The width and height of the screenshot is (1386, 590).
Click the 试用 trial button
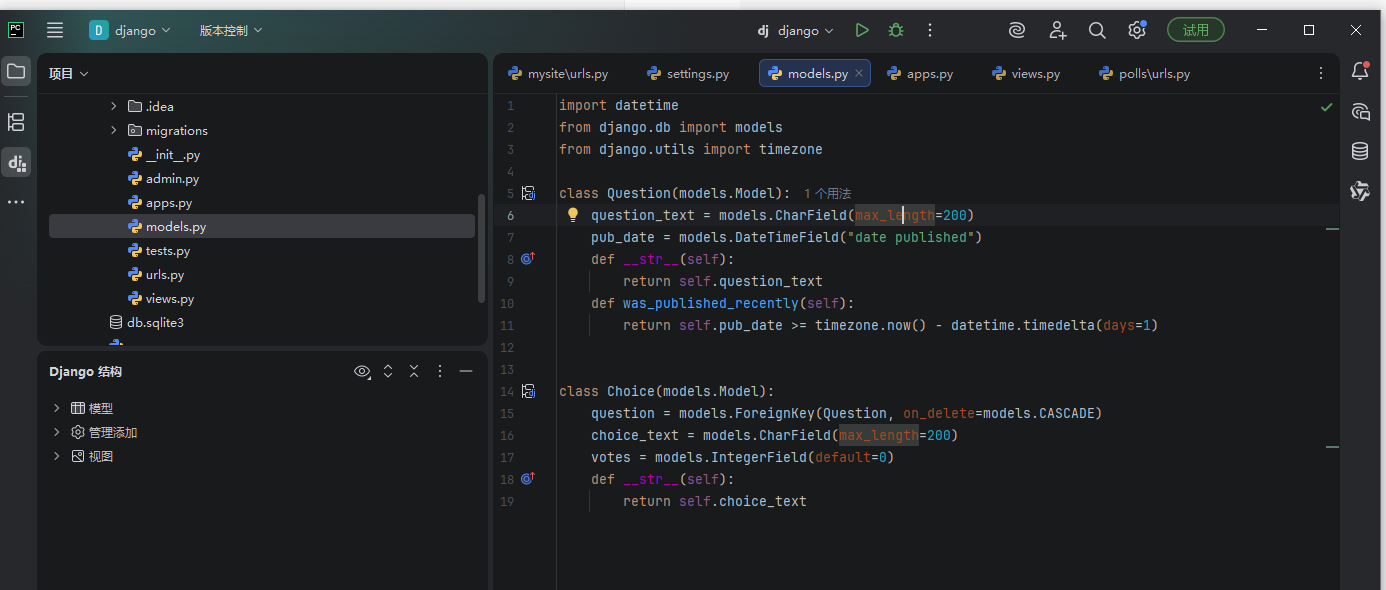(x=1196, y=30)
